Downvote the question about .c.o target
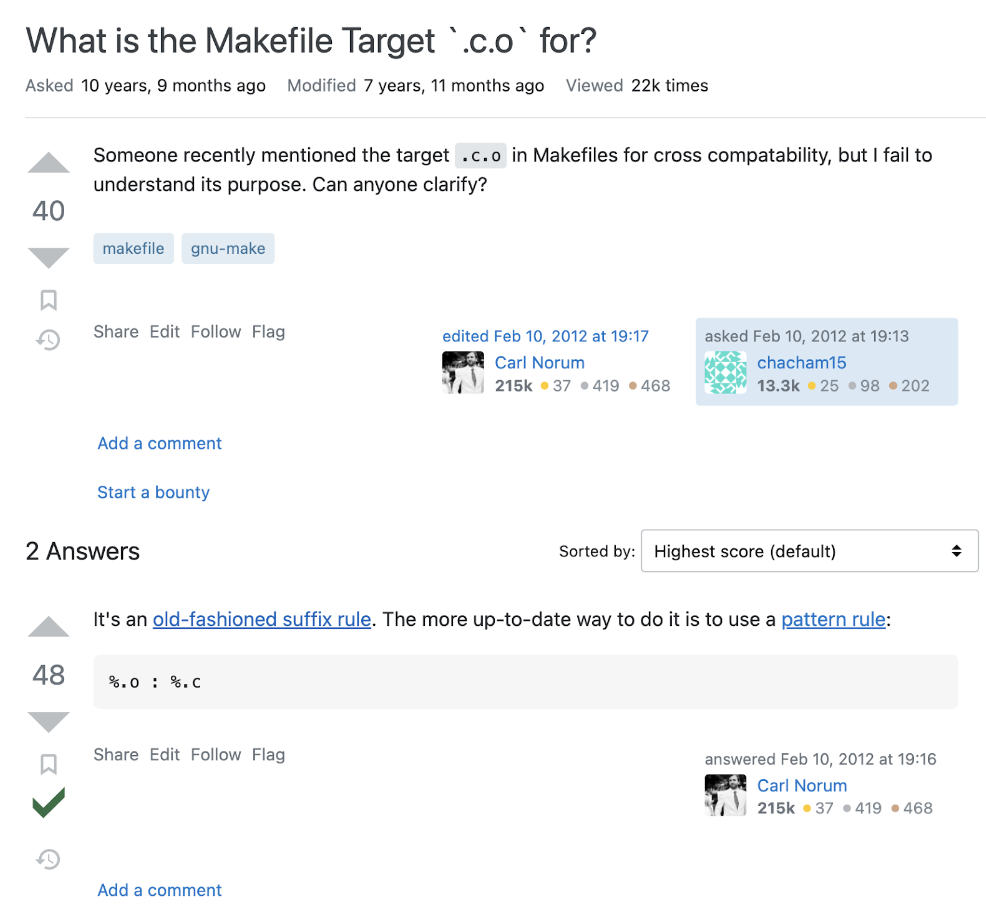The height and width of the screenshot is (910, 986). (x=48, y=258)
